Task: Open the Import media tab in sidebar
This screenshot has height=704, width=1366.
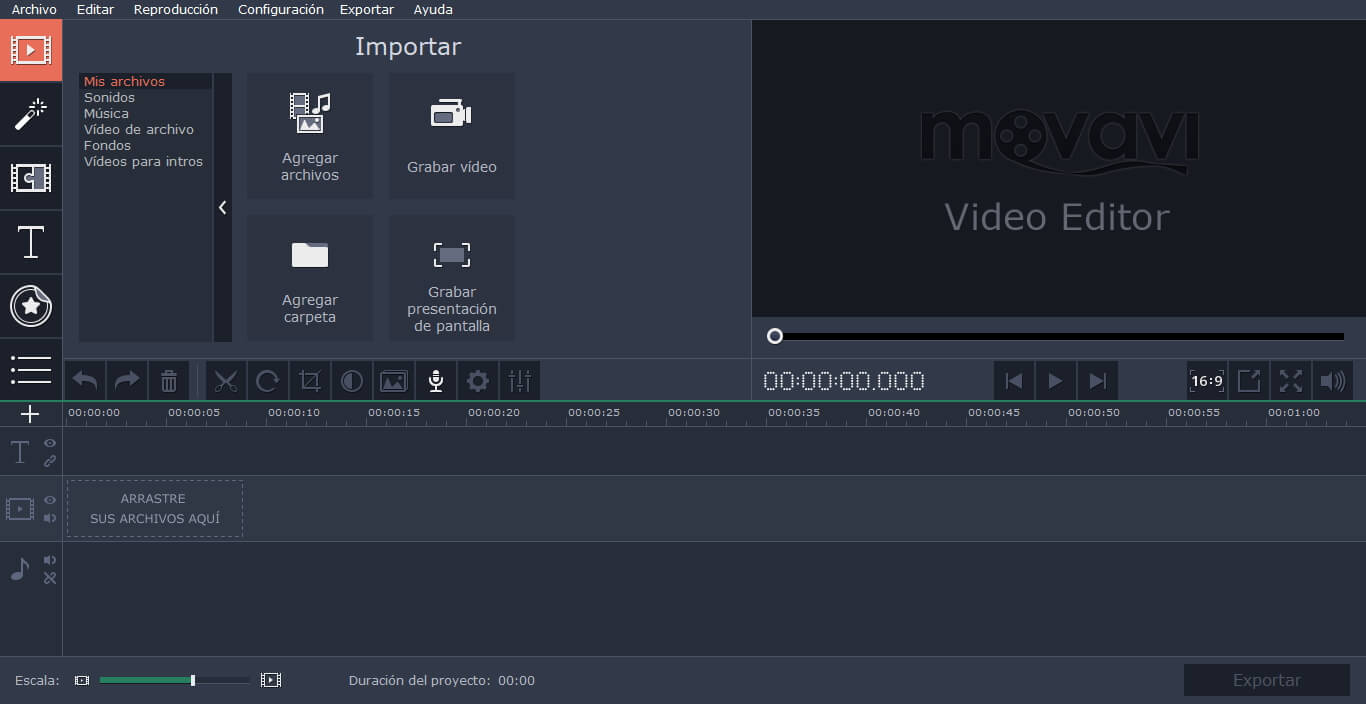Action: (x=31, y=50)
